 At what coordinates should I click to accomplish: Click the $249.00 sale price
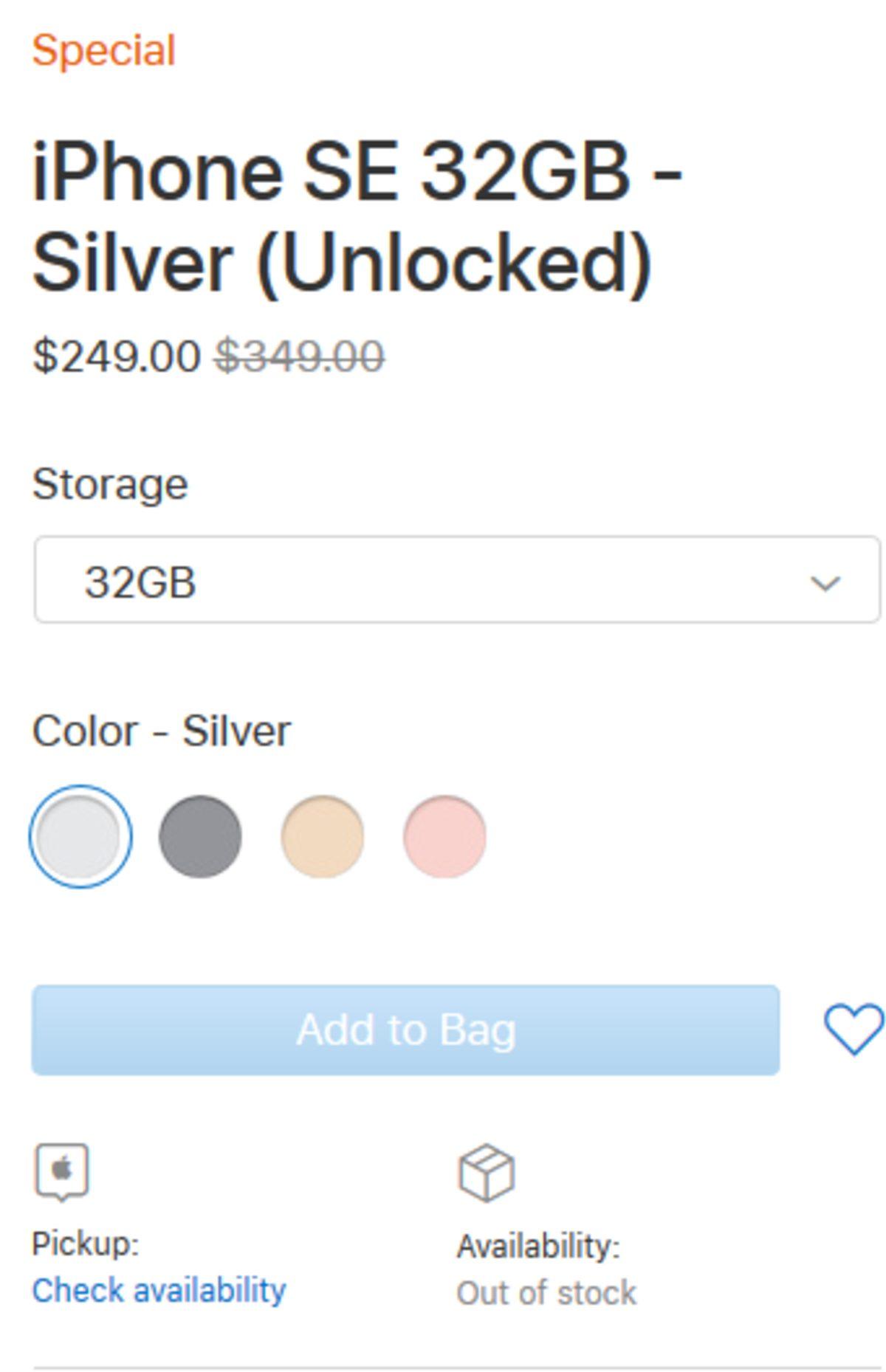[117, 356]
